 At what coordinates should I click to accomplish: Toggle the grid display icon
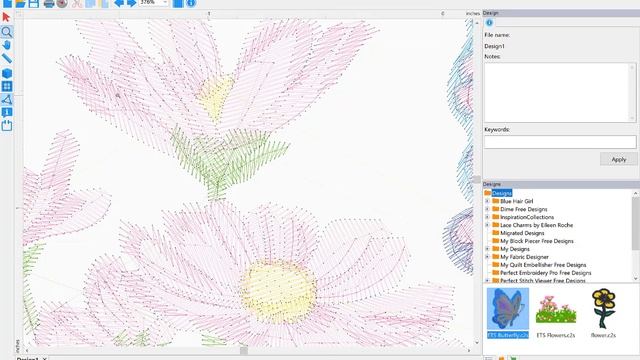7,86
